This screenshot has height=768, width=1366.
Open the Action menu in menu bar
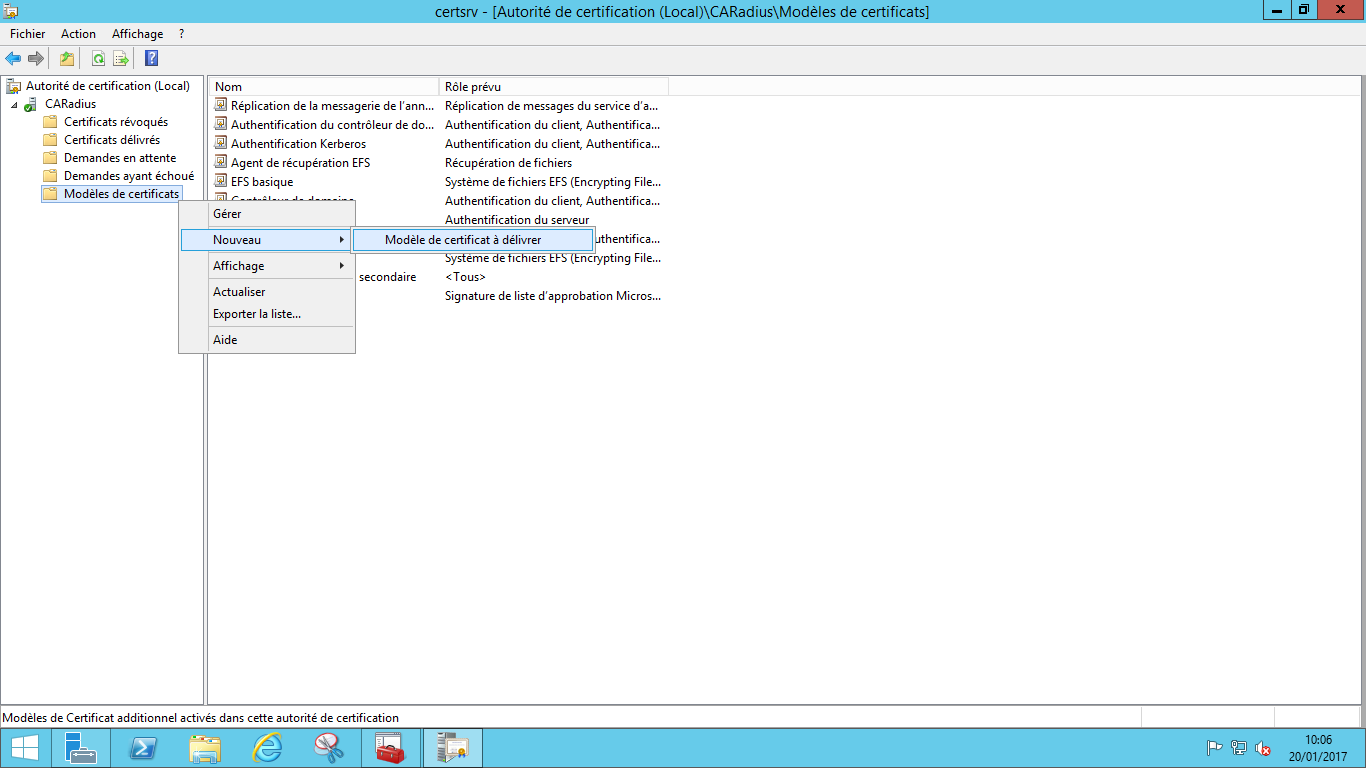coord(78,34)
